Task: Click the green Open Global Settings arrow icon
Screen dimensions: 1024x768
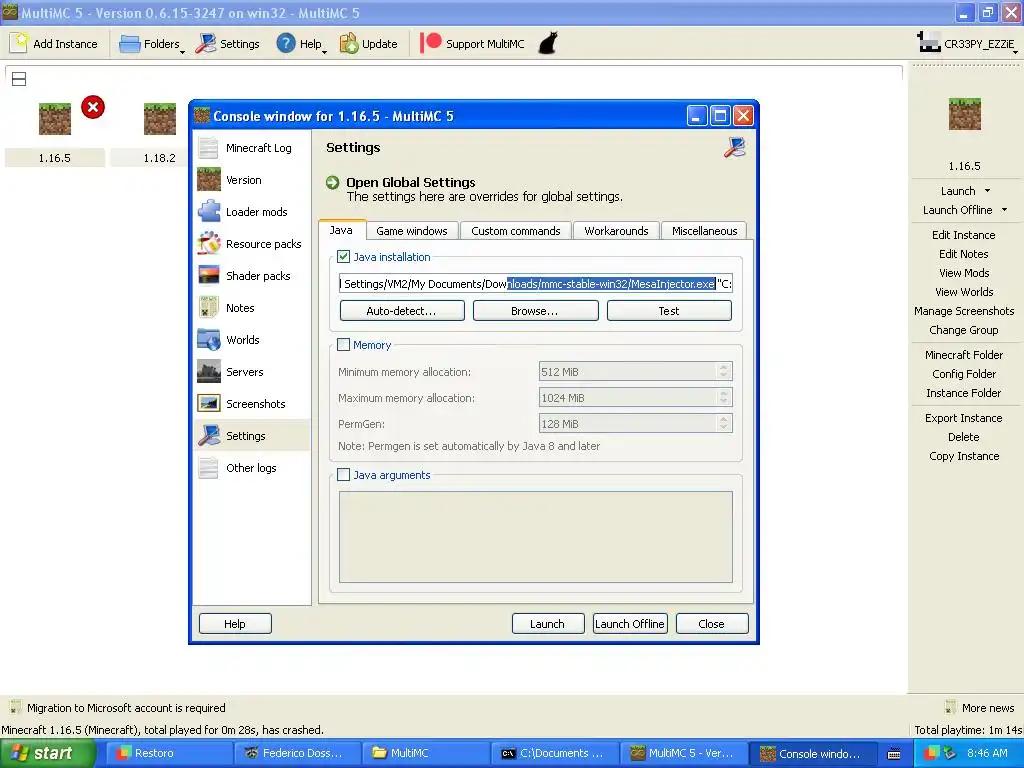Action: click(x=332, y=182)
